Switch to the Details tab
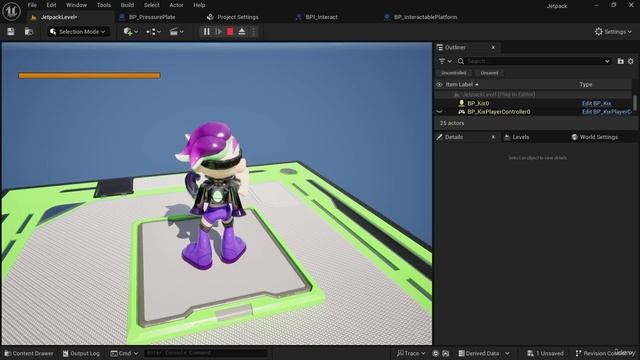640x360 pixels. pyautogui.click(x=453, y=137)
